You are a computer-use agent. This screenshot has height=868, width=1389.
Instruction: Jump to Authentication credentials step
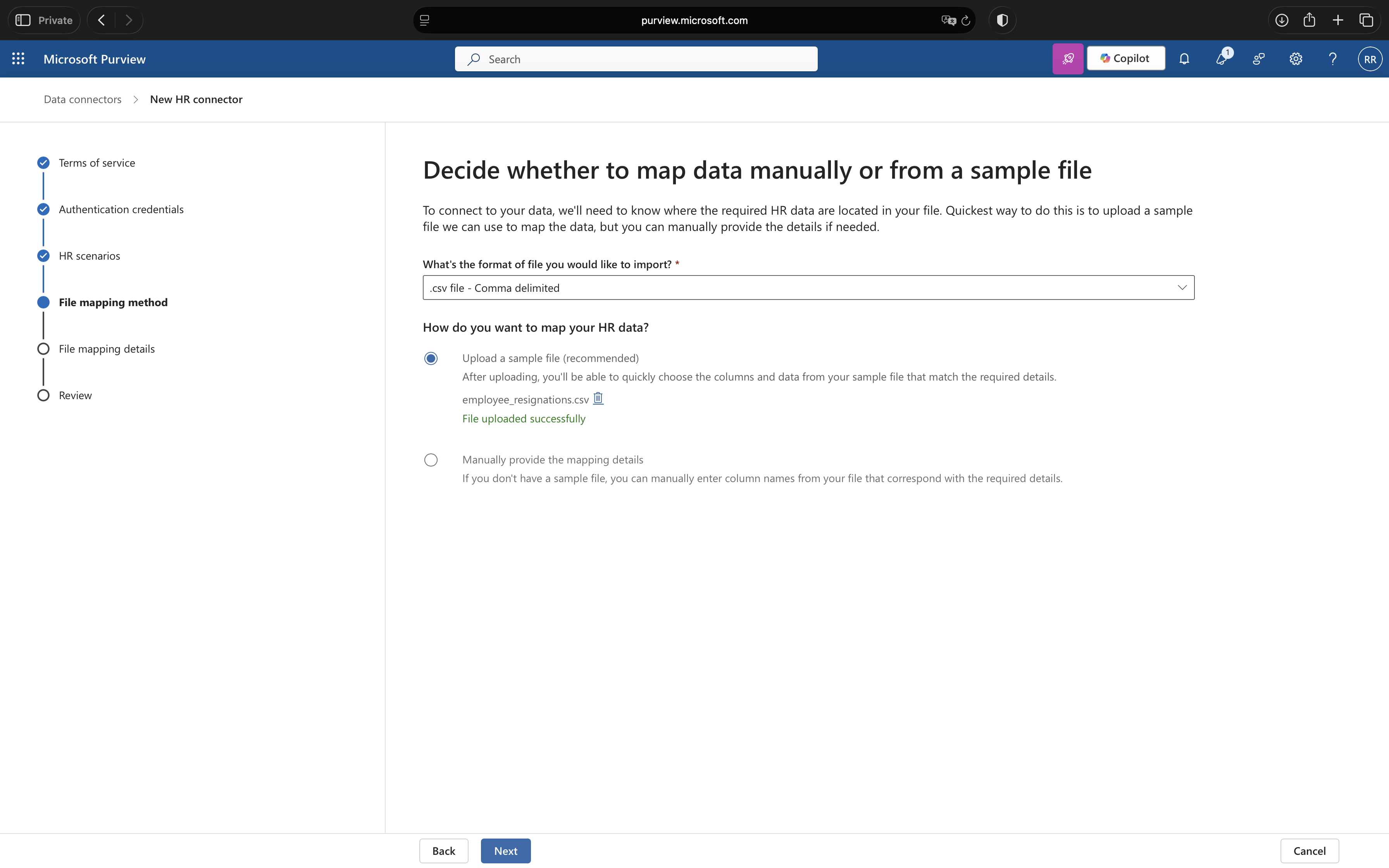pos(121,210)
